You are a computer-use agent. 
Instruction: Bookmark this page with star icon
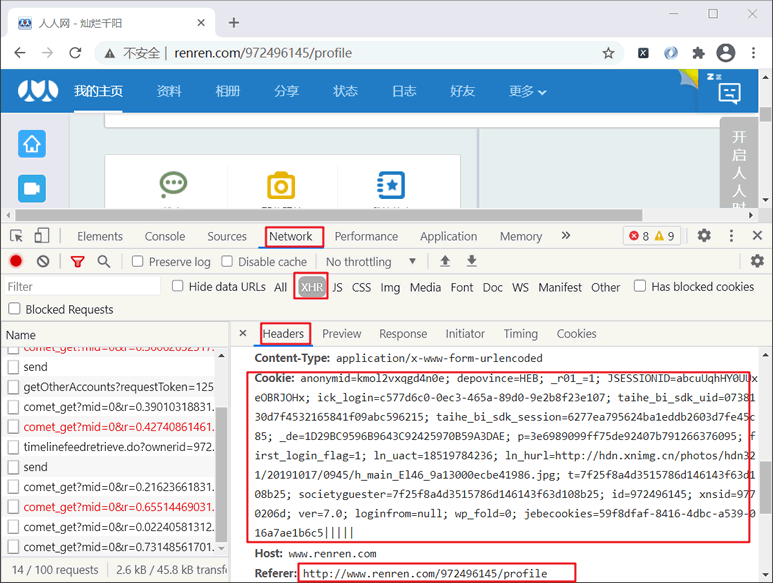point(608,53)
